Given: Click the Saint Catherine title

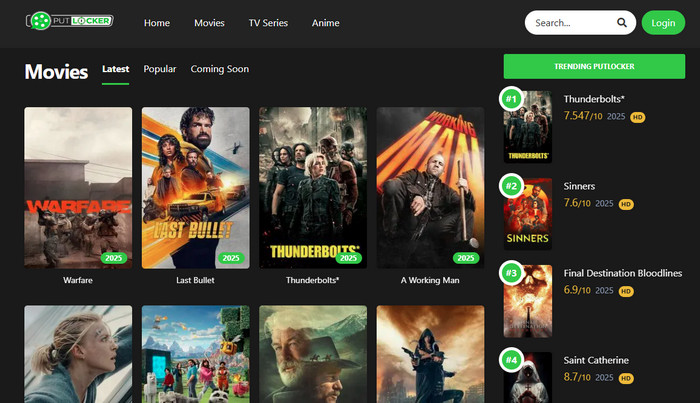Looking at the screenshot, I should (x=596, y=360).
